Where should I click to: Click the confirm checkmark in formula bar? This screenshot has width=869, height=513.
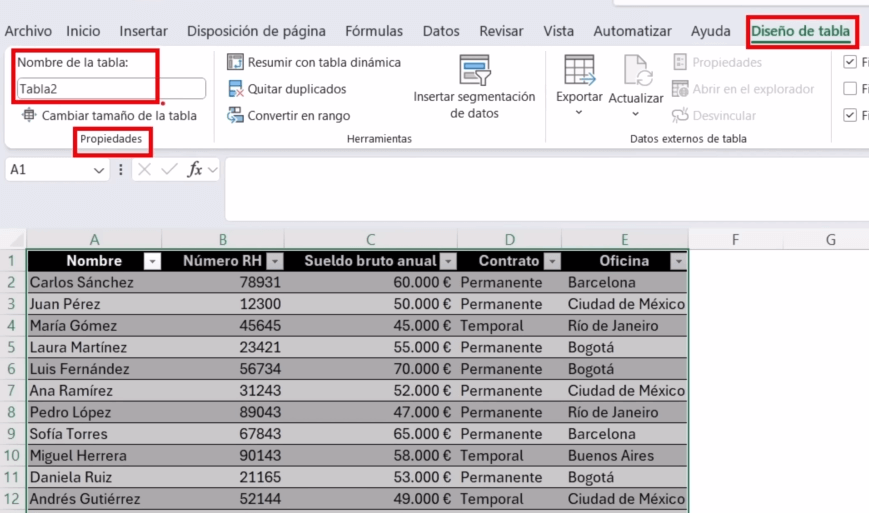169,170
